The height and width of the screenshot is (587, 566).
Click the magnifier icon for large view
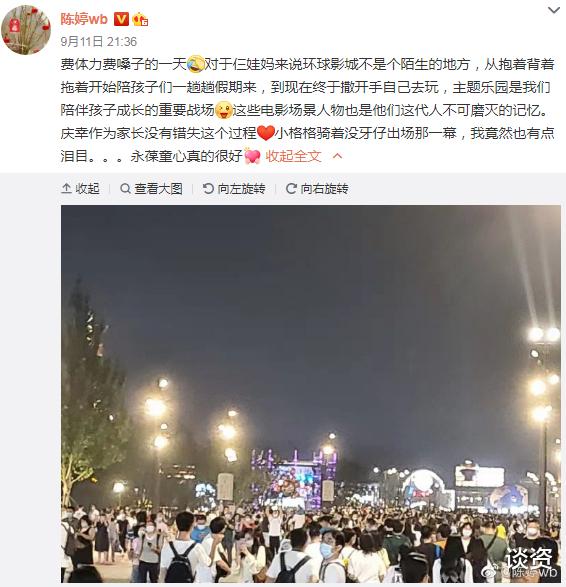[x=125, y=189]
